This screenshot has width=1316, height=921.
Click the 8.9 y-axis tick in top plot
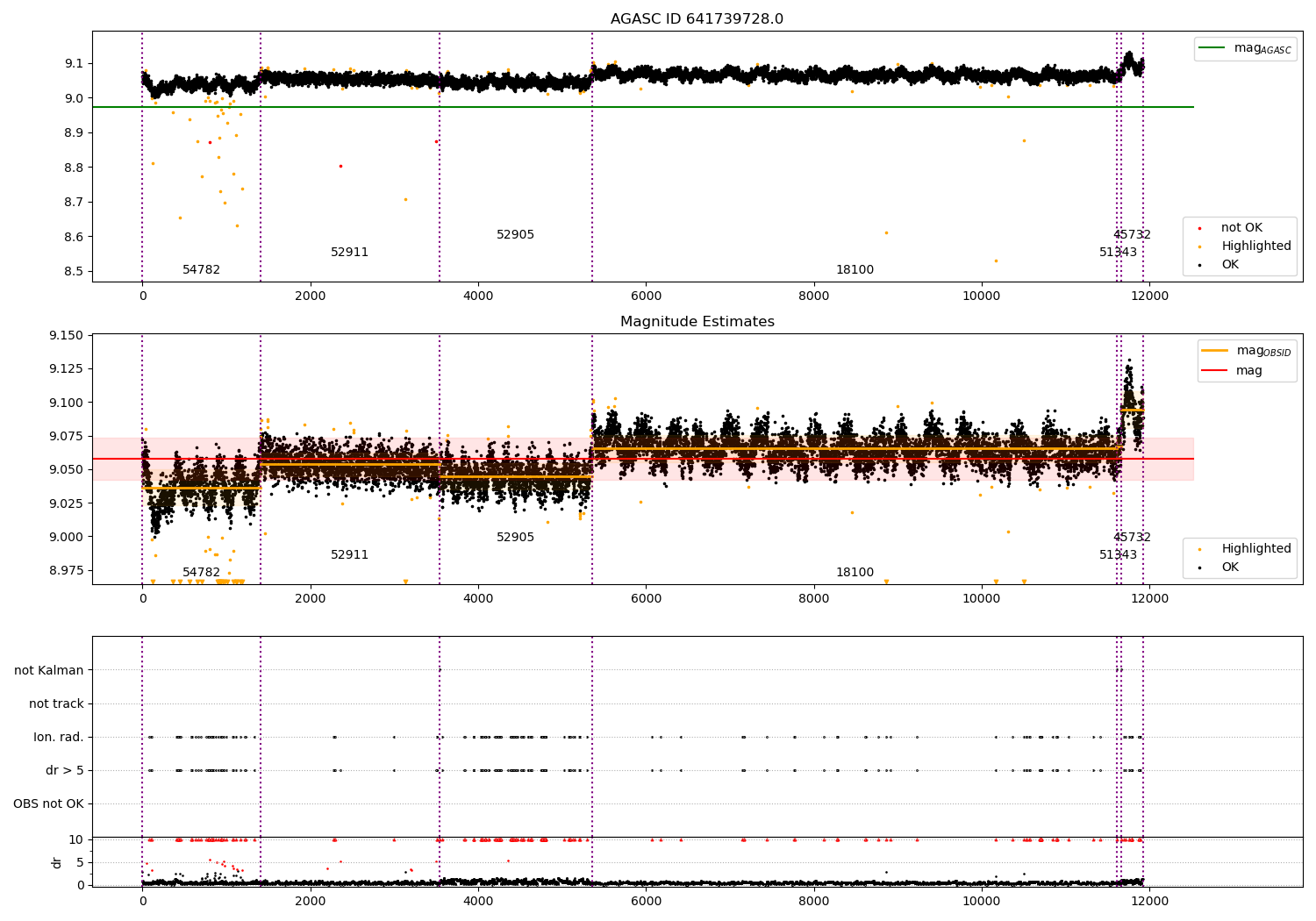click(x=74, y=132)
